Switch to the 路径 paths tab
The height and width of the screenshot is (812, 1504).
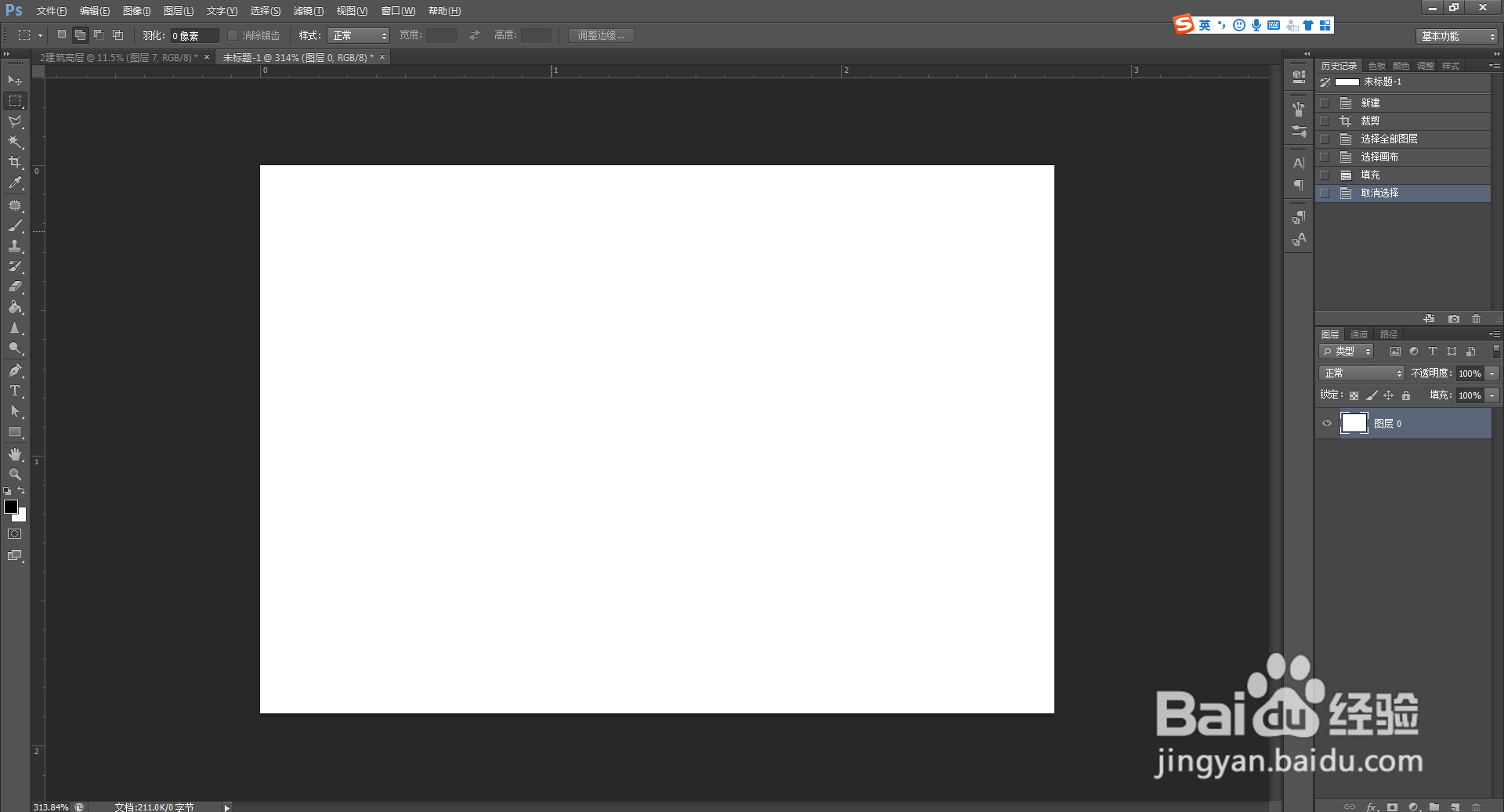[x=1389, y=334]
